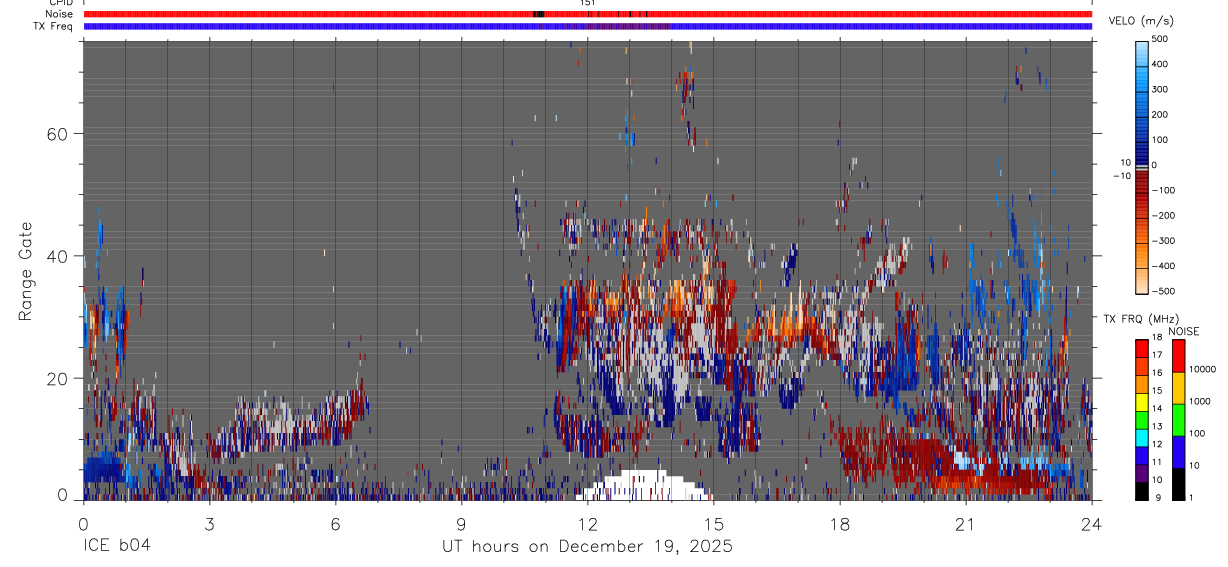1228x567 pixels.
Task: Click the 500 label on the velocity scale
Action: point(1162,39)
